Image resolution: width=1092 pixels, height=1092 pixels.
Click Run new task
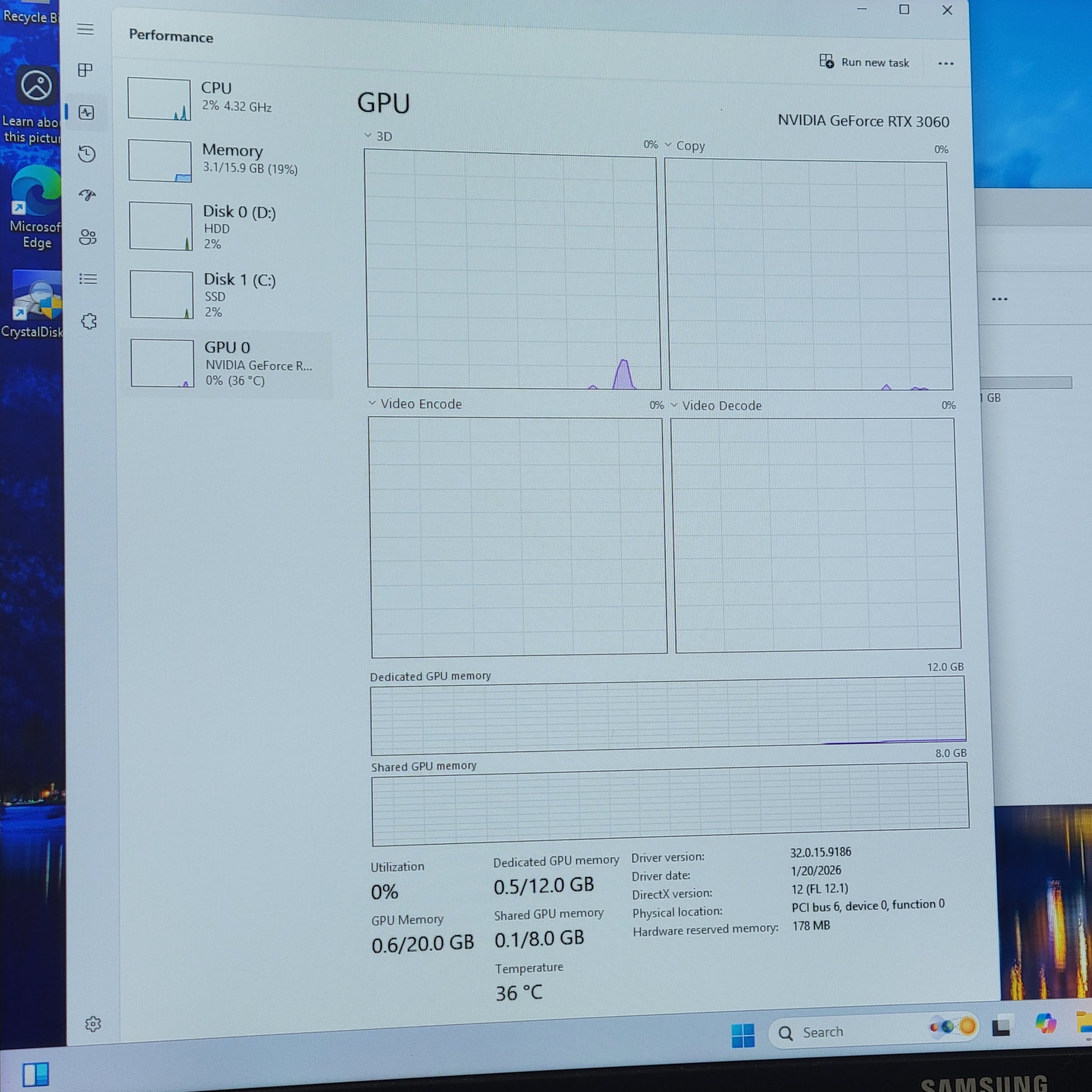[864, 62]
